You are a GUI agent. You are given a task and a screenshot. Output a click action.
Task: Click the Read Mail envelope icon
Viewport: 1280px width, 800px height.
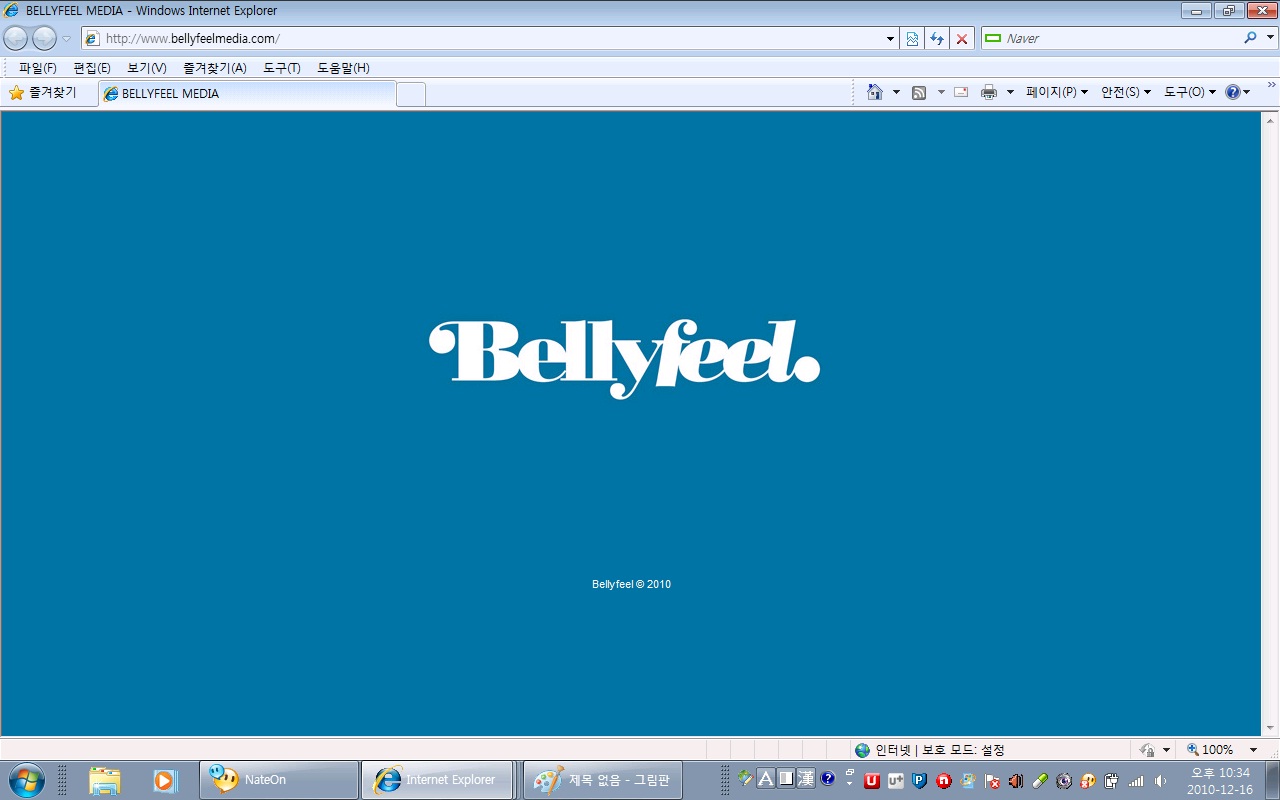[961, 92]
